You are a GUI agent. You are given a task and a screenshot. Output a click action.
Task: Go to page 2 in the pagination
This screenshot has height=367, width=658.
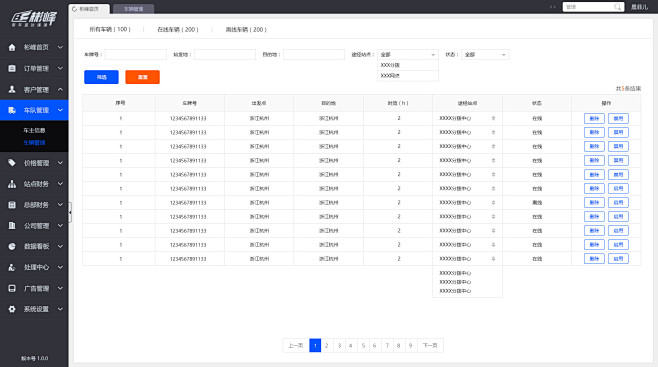point(326,346)
